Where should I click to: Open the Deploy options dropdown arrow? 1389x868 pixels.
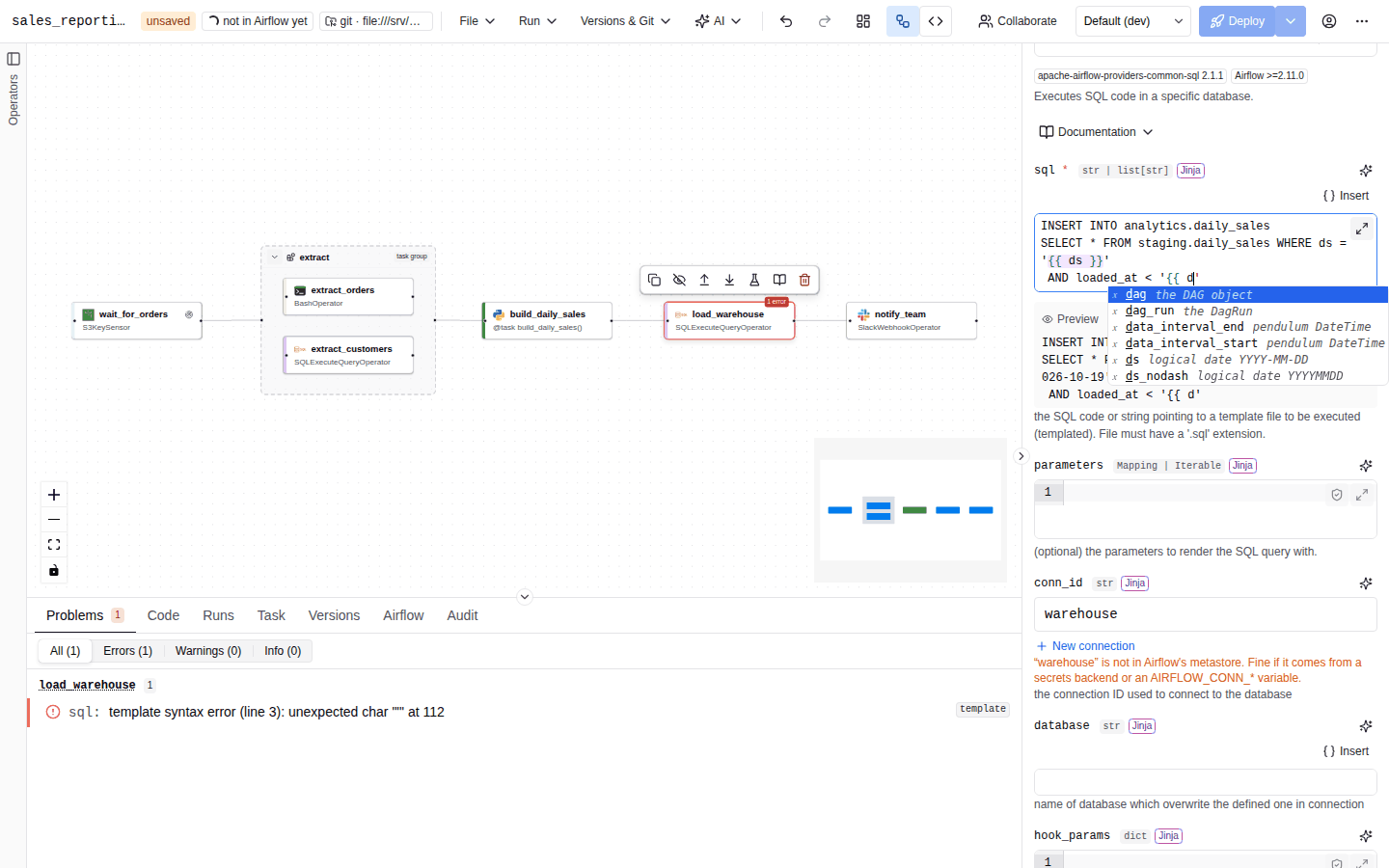[x=1291, y=21]
